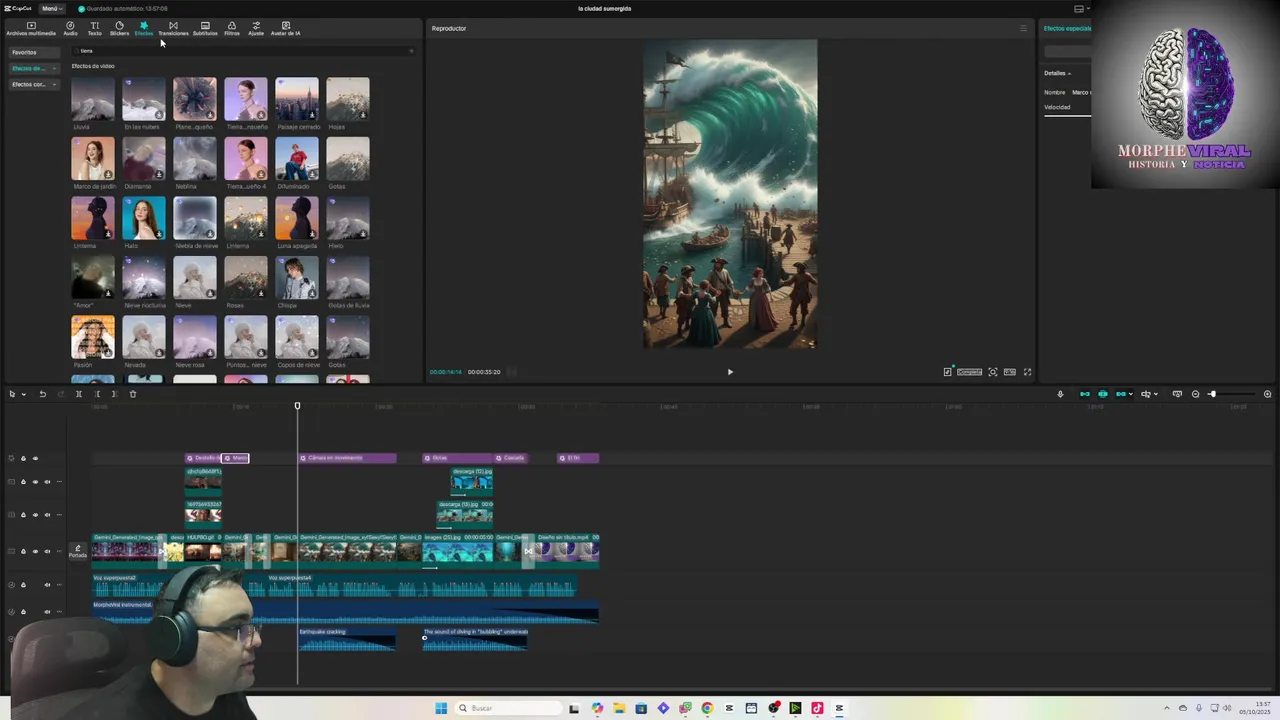Select the En las nubes effect
The image size is (1280, 720).
pos(144,99)
